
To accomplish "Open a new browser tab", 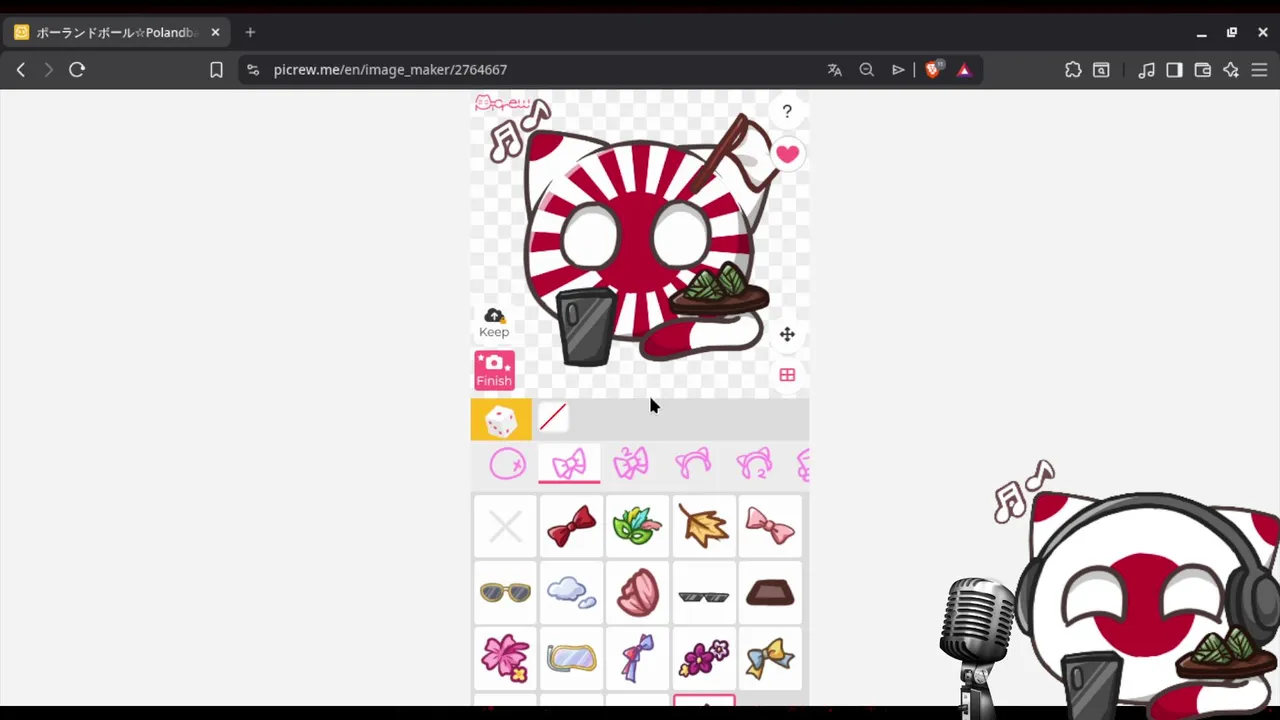I will point(250,33).
